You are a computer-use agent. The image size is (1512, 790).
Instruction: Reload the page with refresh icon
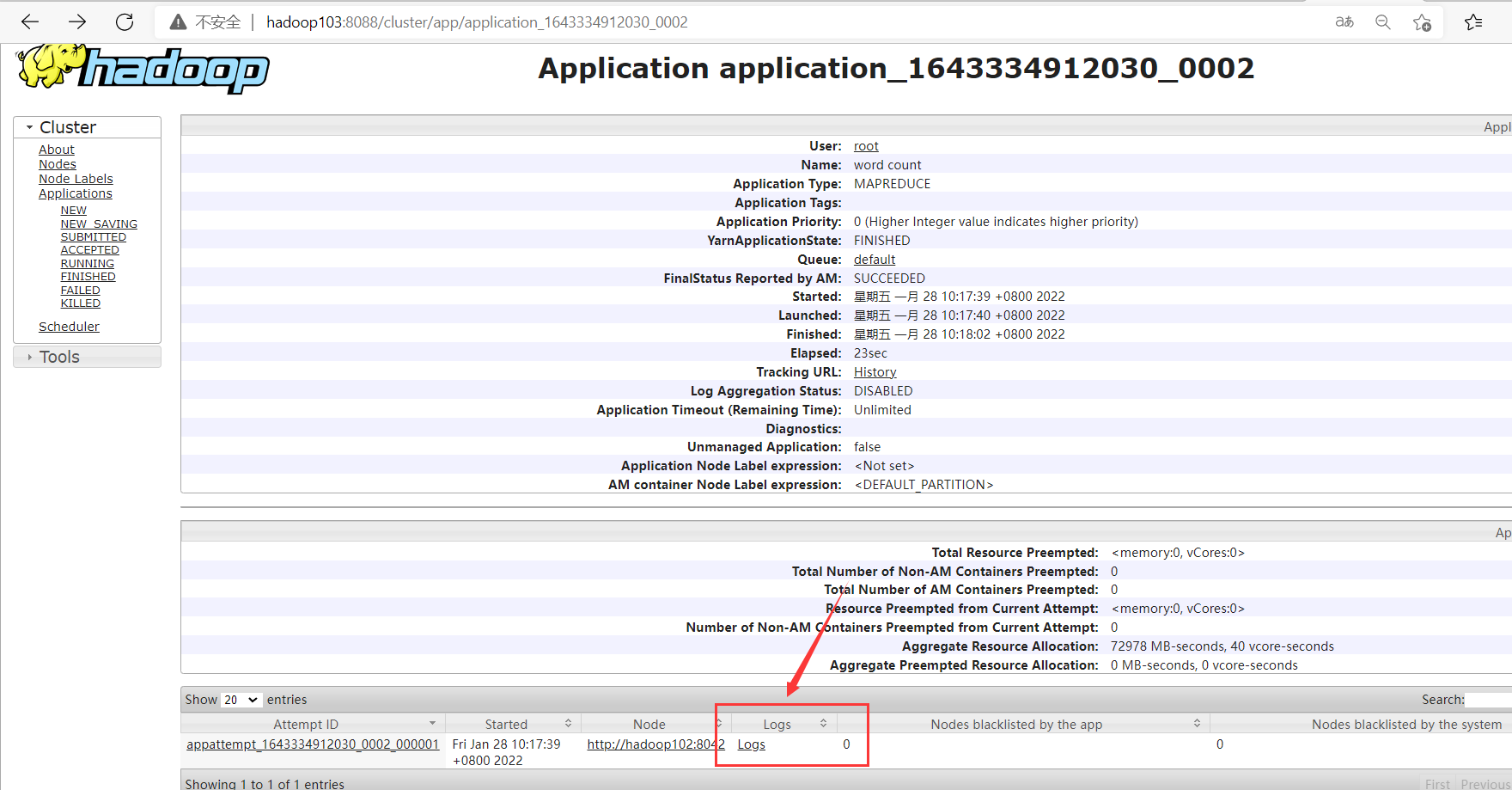click(125, 21)
